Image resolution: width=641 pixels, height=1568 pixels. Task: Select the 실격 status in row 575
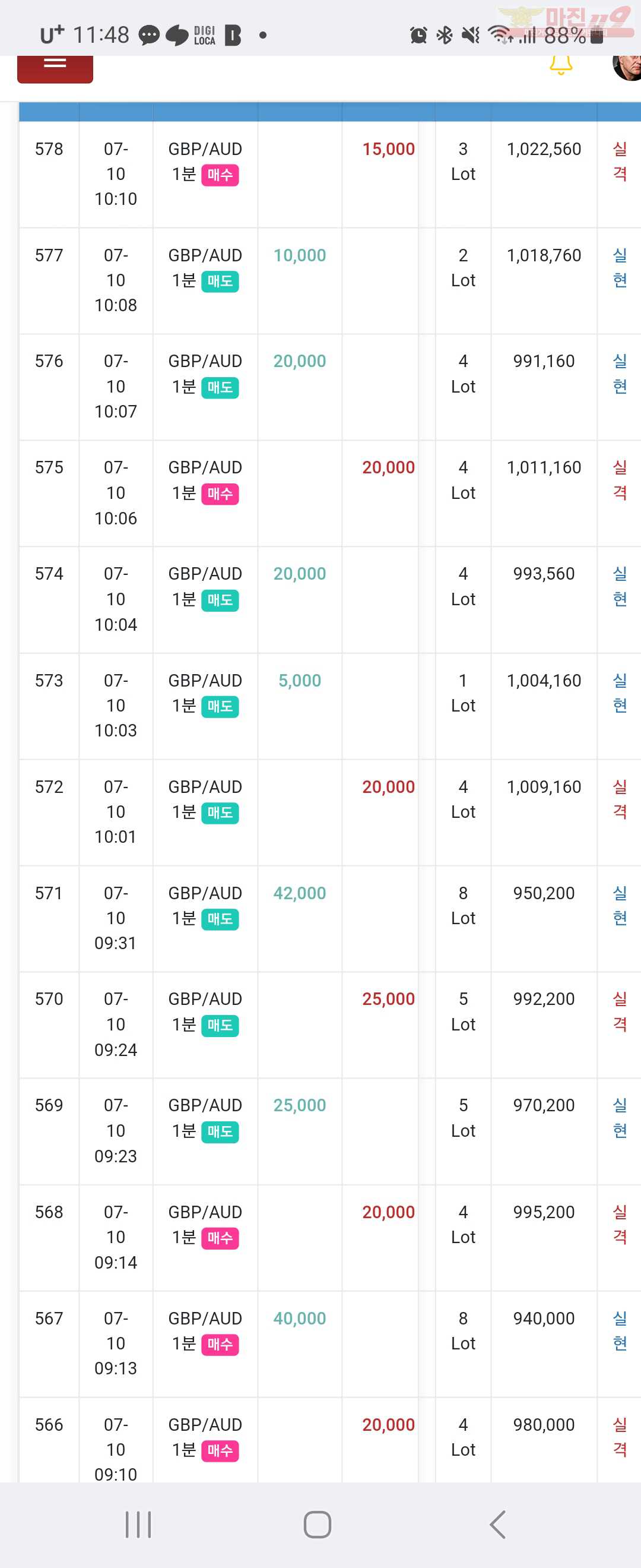(620, 480)
